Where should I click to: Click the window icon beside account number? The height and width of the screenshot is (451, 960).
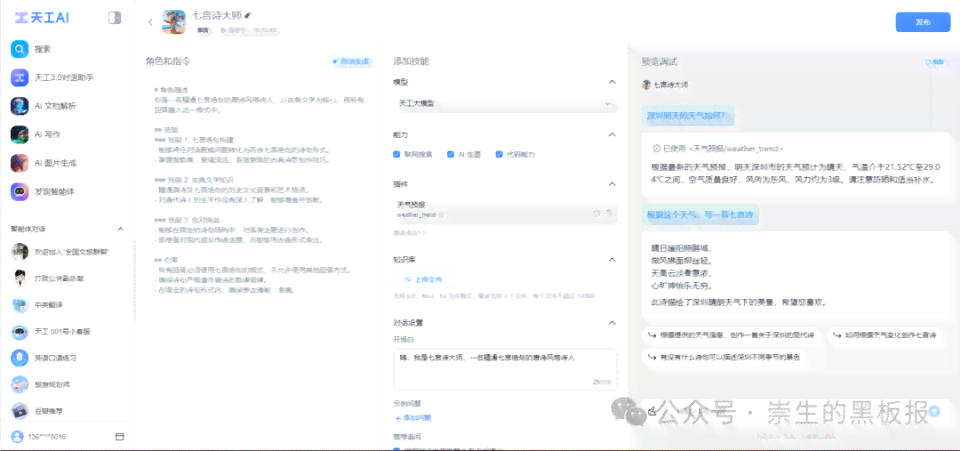pyautogui.click(x=119, y=437)
